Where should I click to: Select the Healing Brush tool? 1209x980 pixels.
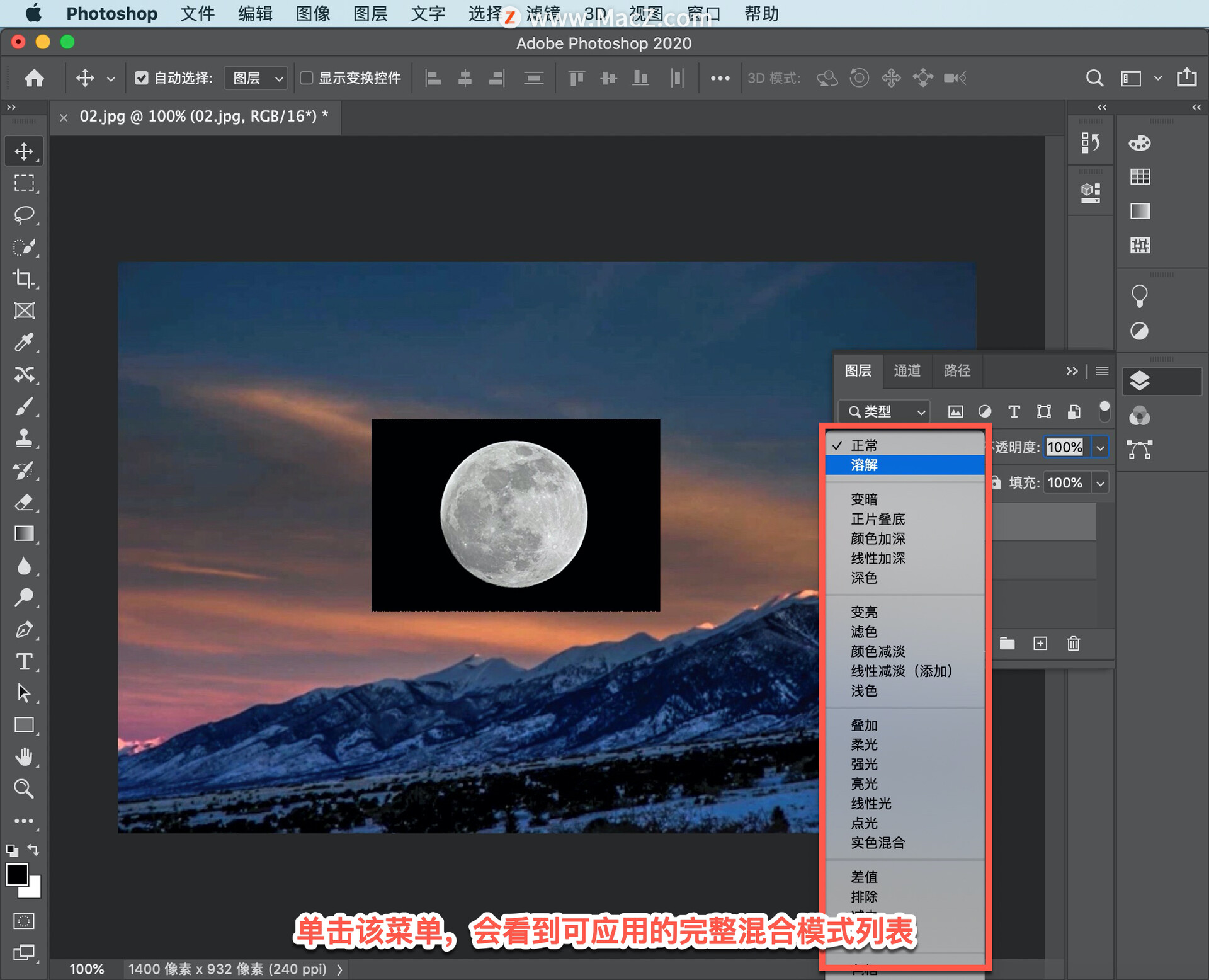tap(24, 375)
